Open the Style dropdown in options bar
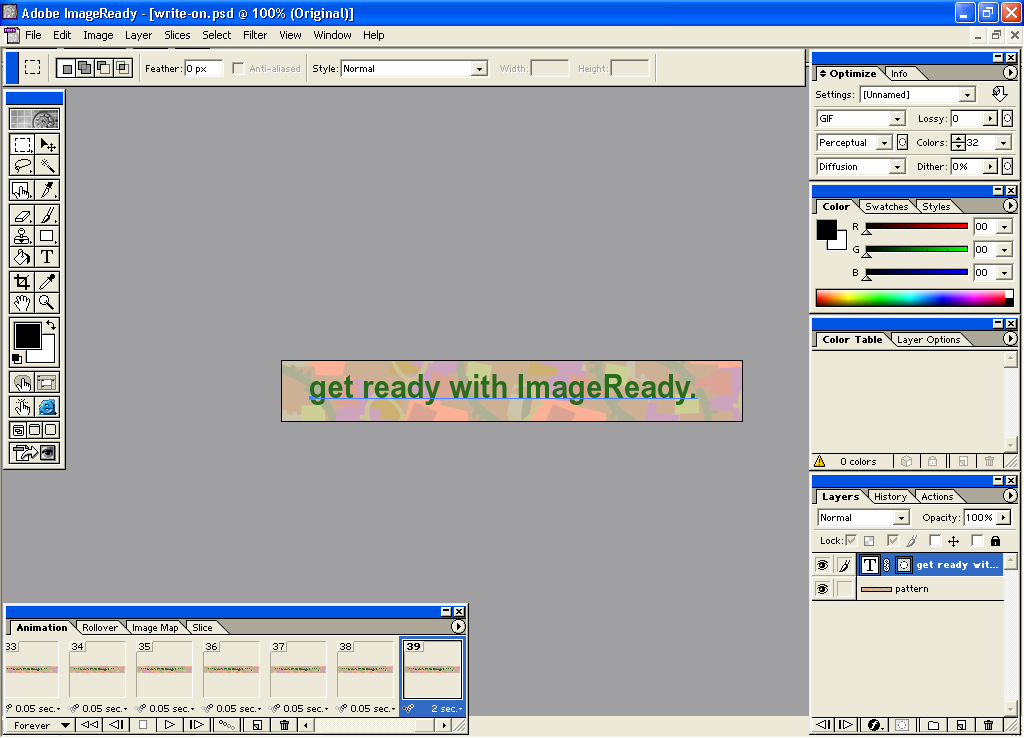Screen dimensions: 1024x738 [480, 69]
